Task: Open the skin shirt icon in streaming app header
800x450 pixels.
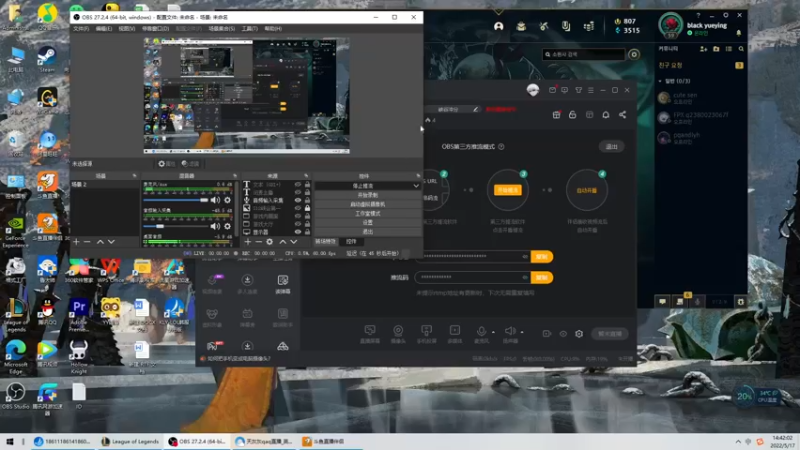Action: coord(579,90)
